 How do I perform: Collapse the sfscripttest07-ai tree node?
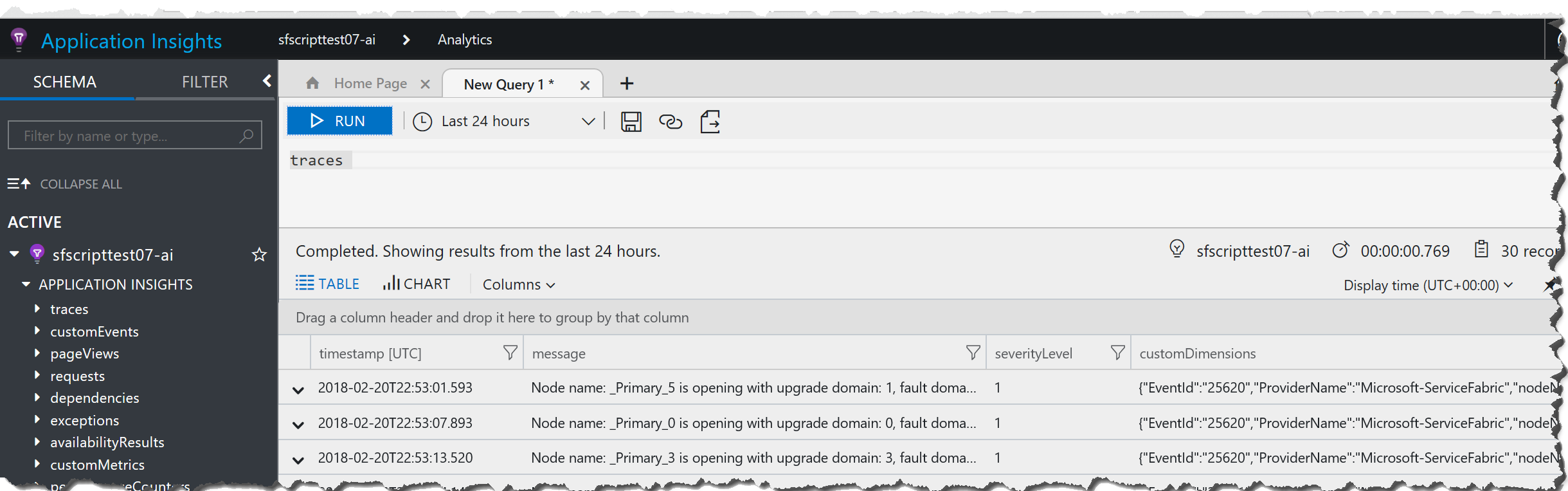click(x=15, y=254)
